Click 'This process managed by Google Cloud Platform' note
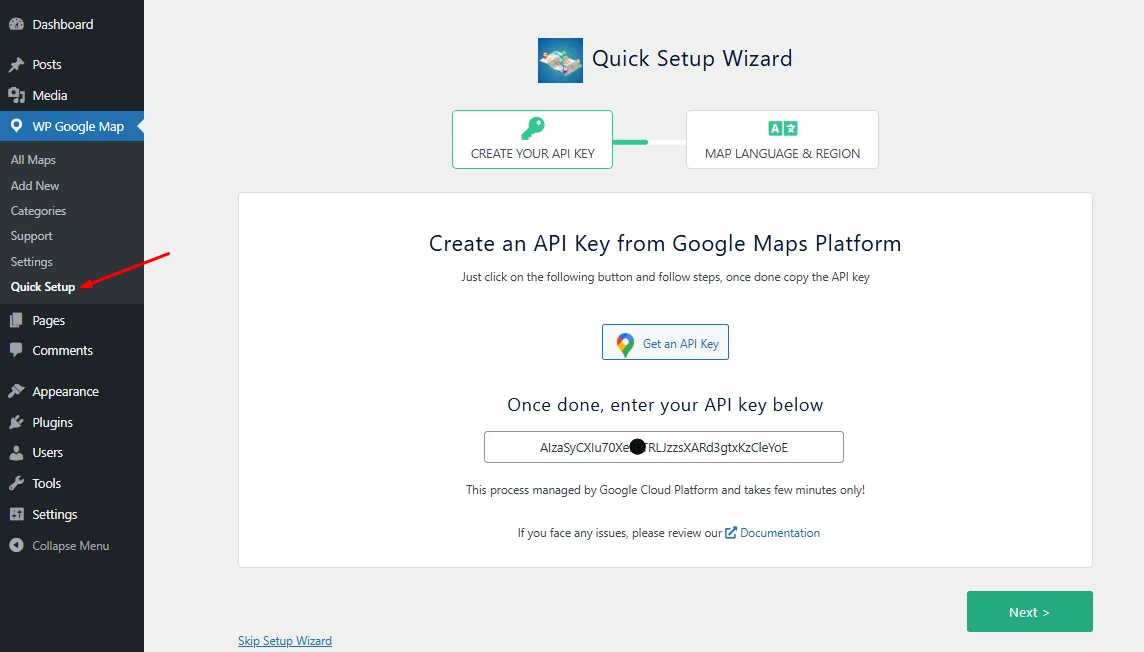Image resolution: width=1144 pixels, height=652 pixels. click(x=665, y=490)
